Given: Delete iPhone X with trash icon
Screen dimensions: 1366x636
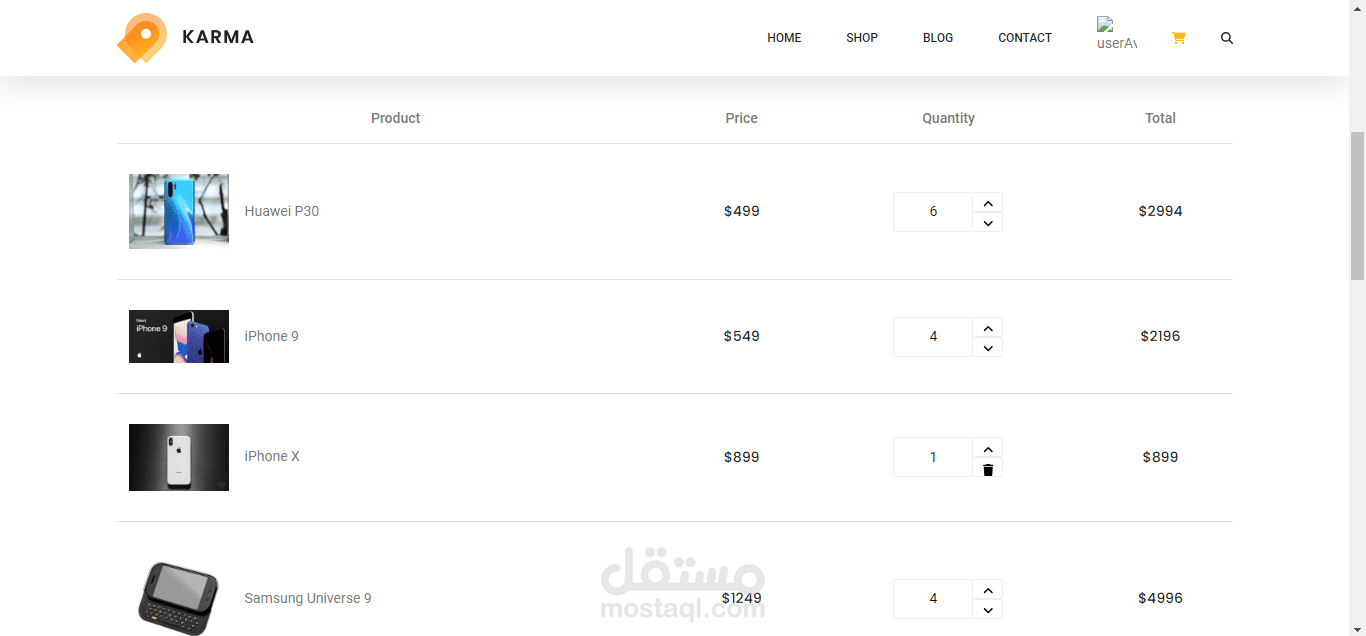Looking at the screenshot, I should point(988,469).
